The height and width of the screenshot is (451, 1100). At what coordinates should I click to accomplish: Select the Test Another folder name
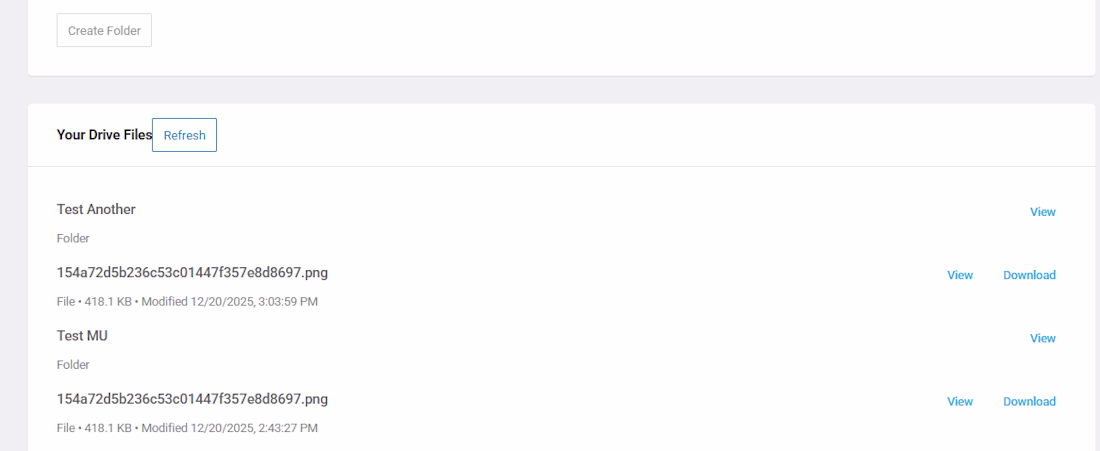click(96, 209)
